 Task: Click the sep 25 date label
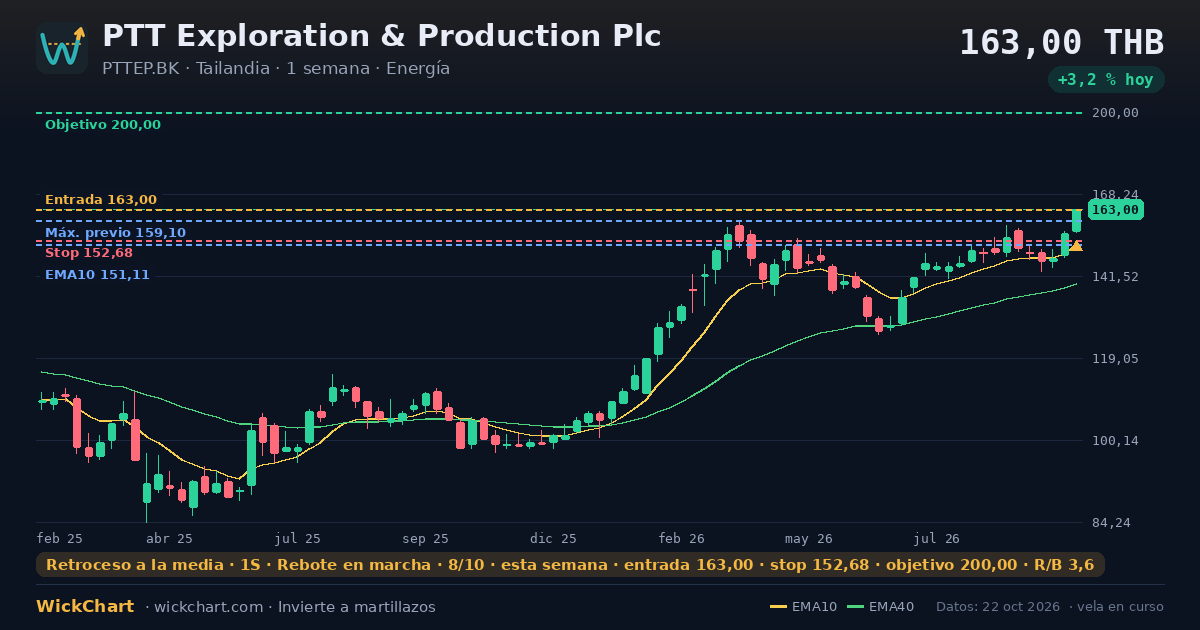426,539
